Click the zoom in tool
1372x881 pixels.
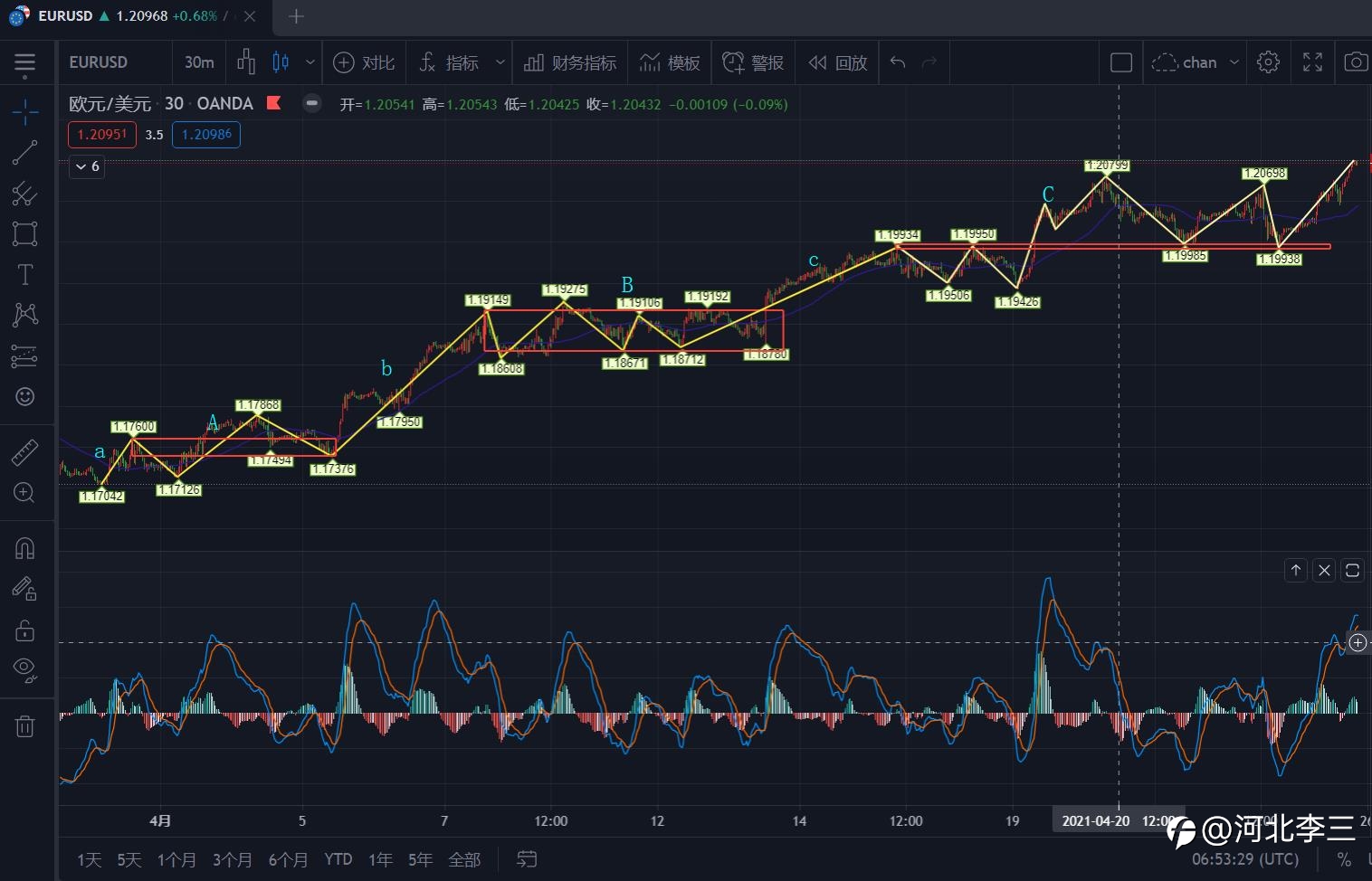click(x=24, y=493)
